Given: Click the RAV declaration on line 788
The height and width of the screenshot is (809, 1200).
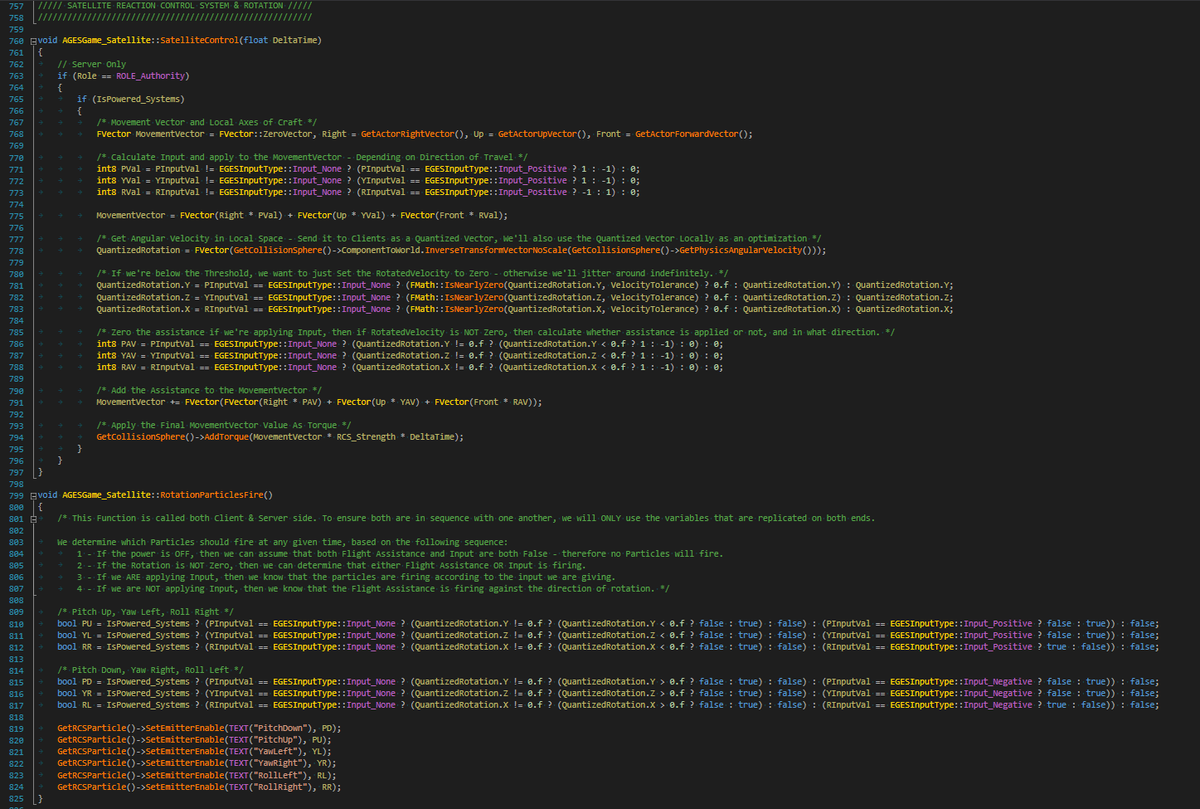Looking at the screenshot, I should [117, 366].
